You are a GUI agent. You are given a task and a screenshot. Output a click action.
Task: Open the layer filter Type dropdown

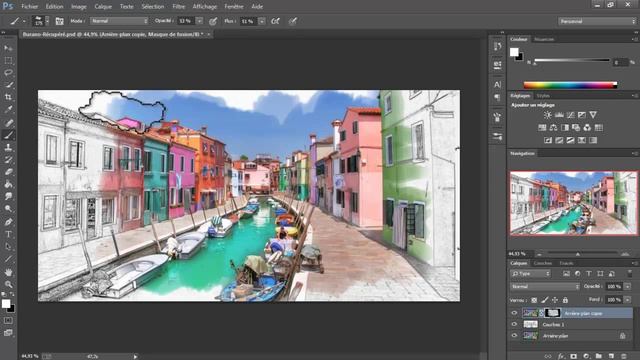[x=530, y=273]
